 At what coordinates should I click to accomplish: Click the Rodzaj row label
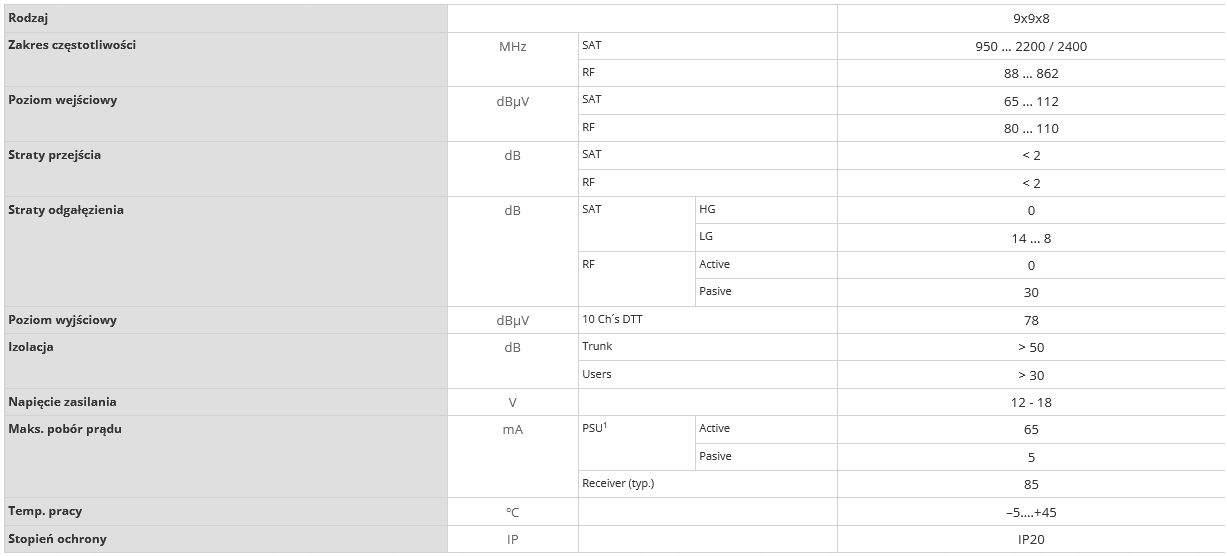pos(28,18)
